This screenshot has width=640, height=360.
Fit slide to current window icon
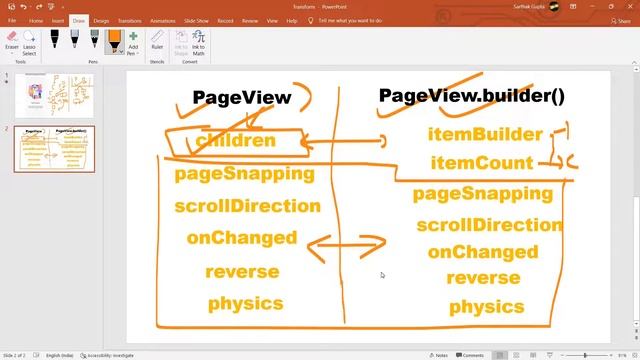pyautogui.click(x=634, y=356)
